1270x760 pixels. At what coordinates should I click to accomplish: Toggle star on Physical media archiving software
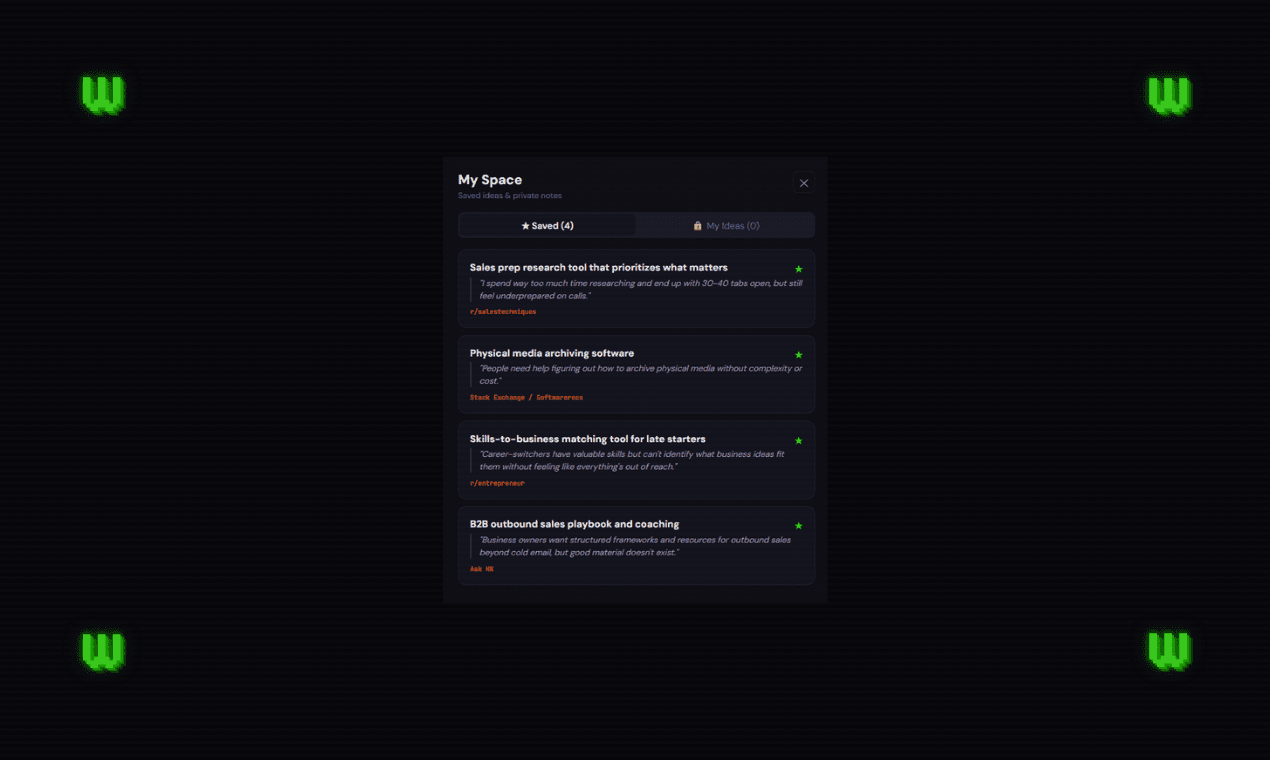click(x=798, y=355)
